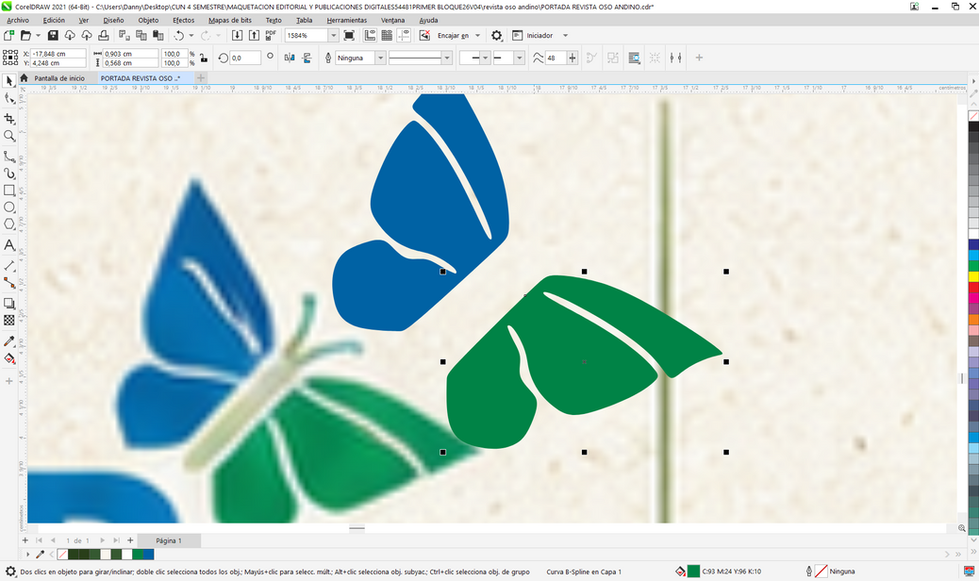Toggle rulers display
979x581 pixels.
[x=370, y=36]
